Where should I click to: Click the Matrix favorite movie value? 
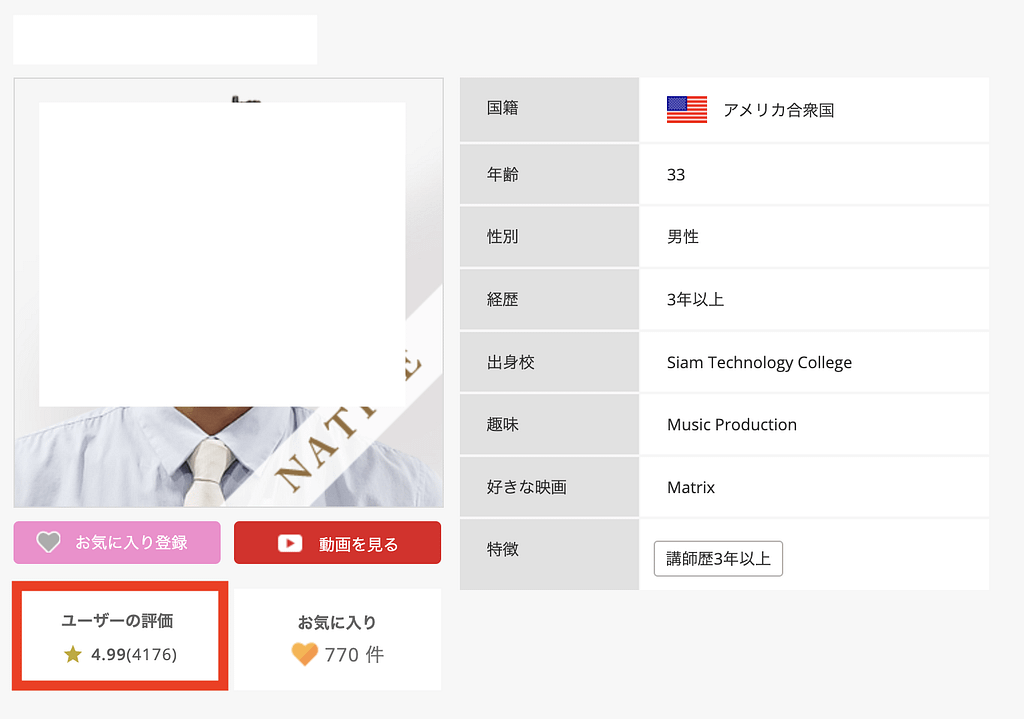point(691,487)
